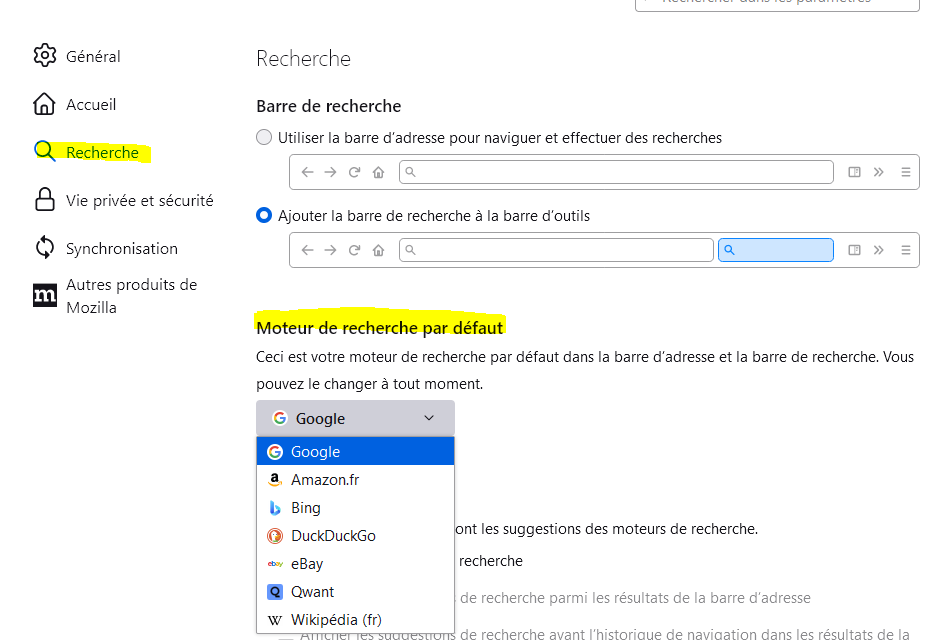The height and width of the screenshot is (640, 946).
Task: Choose Bing in the engine list
Action: 355,508
